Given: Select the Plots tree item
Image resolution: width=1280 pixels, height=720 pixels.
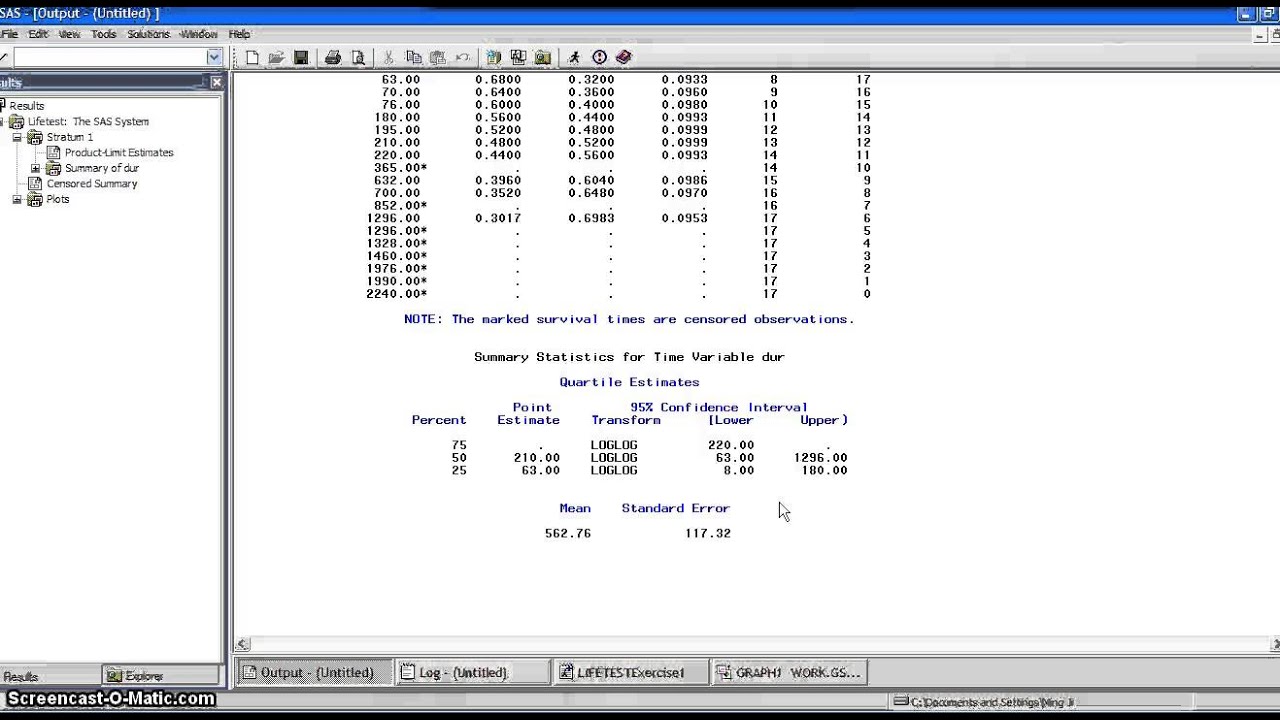Looking at the screenshot, I should (58, 199).
